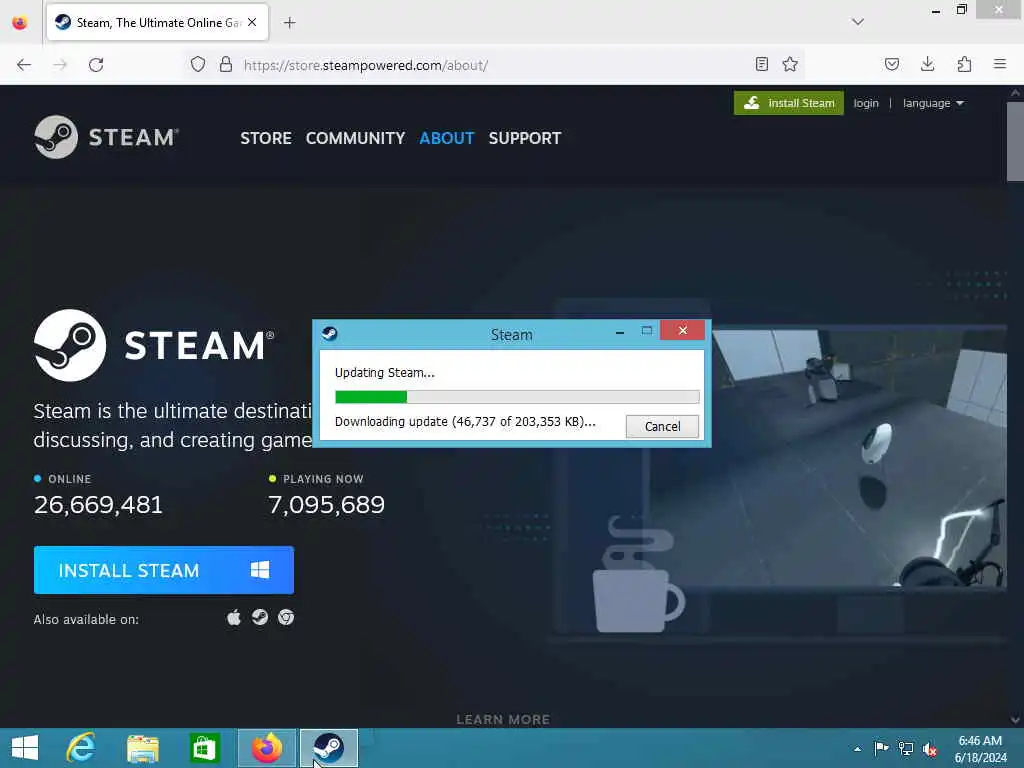Click the scroll-down arrow of the page scrollbar

click(x=1015, y=720)
